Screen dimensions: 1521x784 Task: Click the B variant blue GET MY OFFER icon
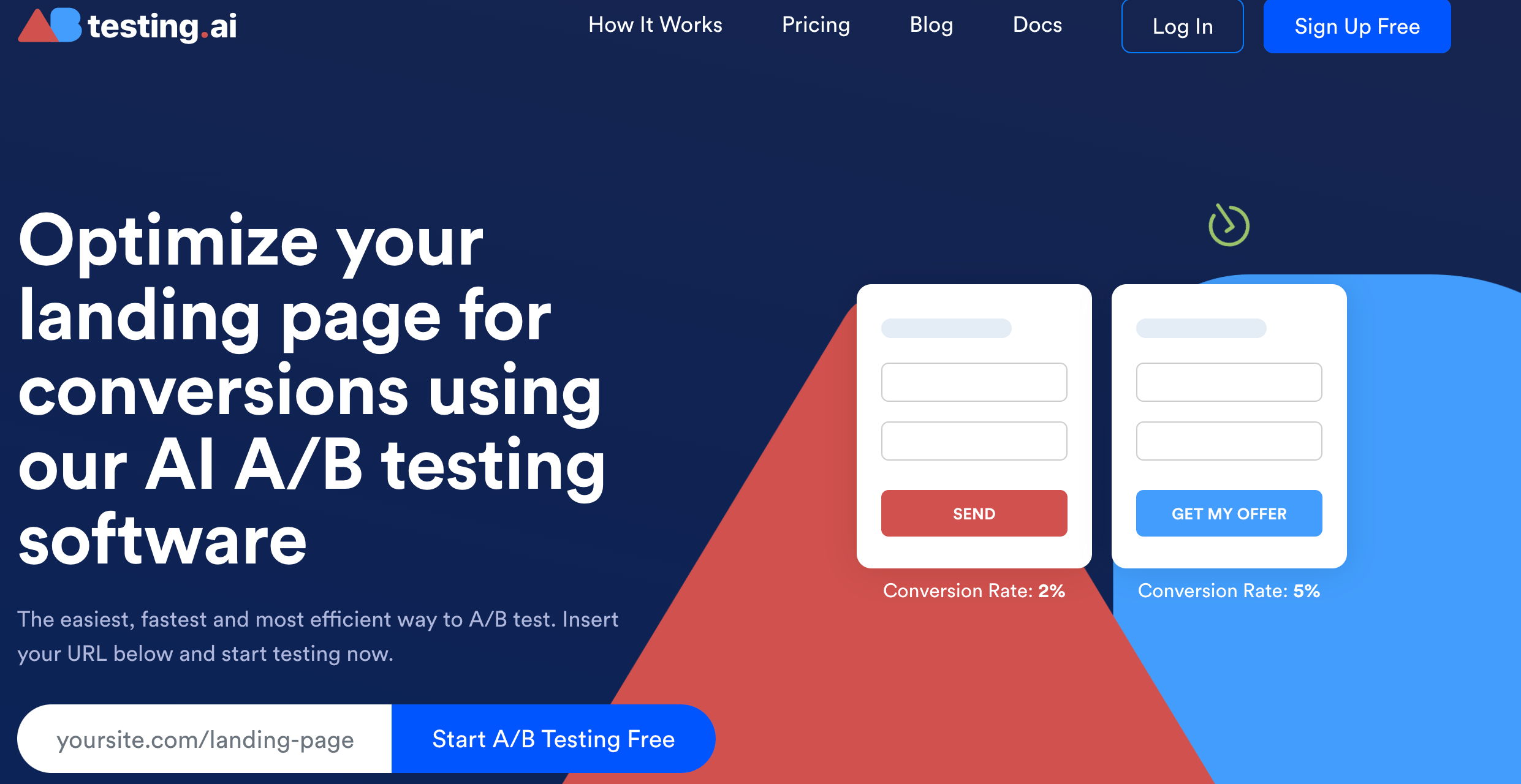[x=1228, y=513]
